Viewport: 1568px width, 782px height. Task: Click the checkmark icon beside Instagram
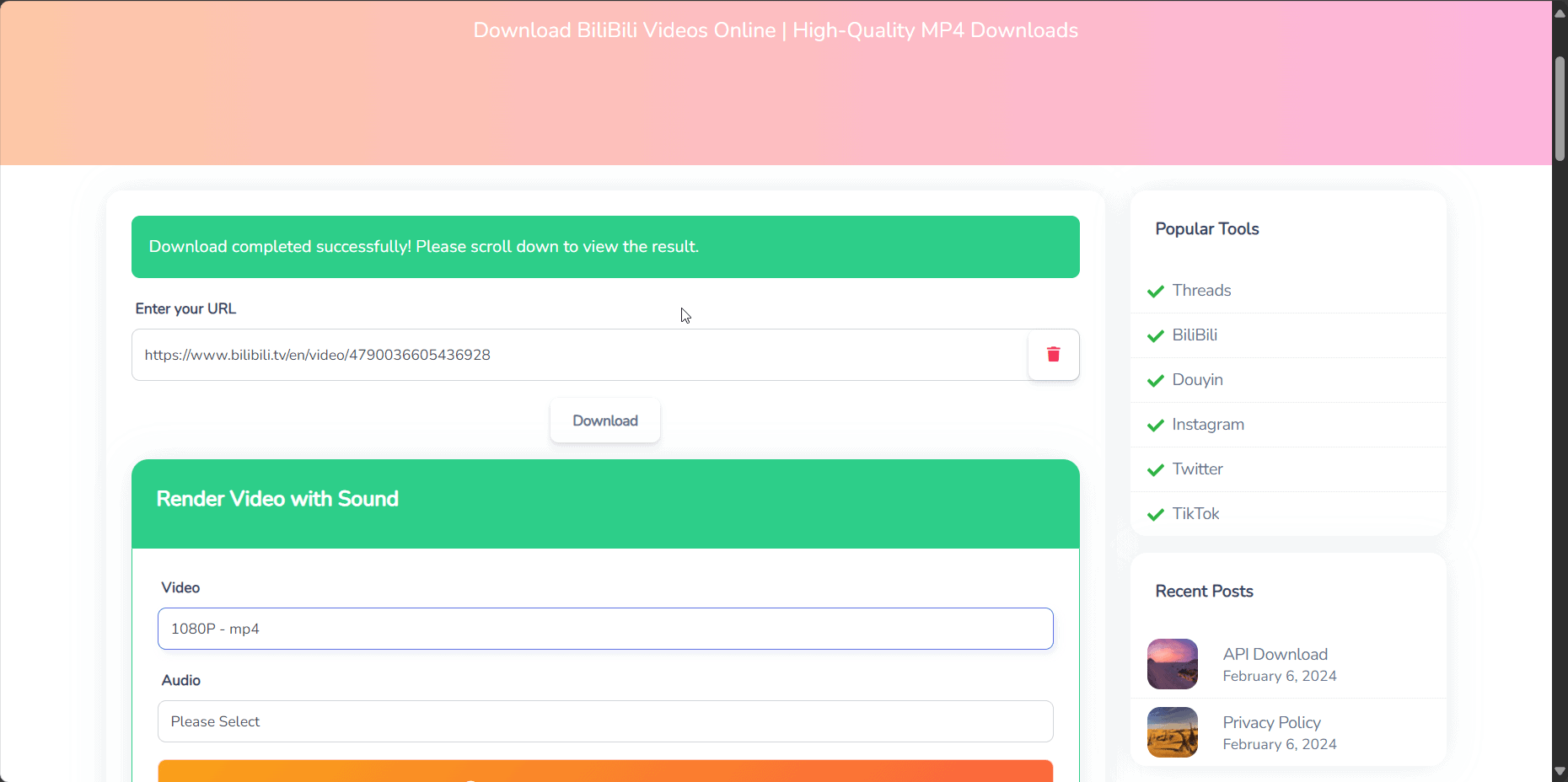click(1155, 426)
